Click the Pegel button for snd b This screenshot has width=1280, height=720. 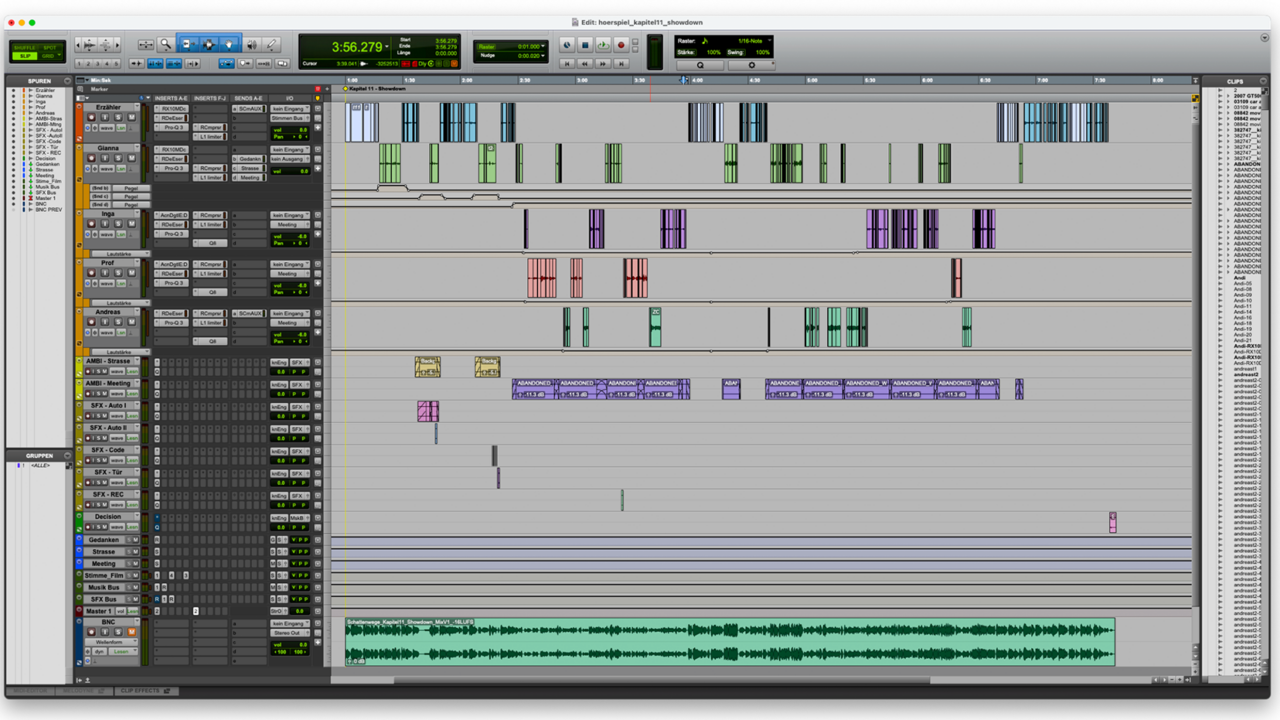tap(131, 188)
